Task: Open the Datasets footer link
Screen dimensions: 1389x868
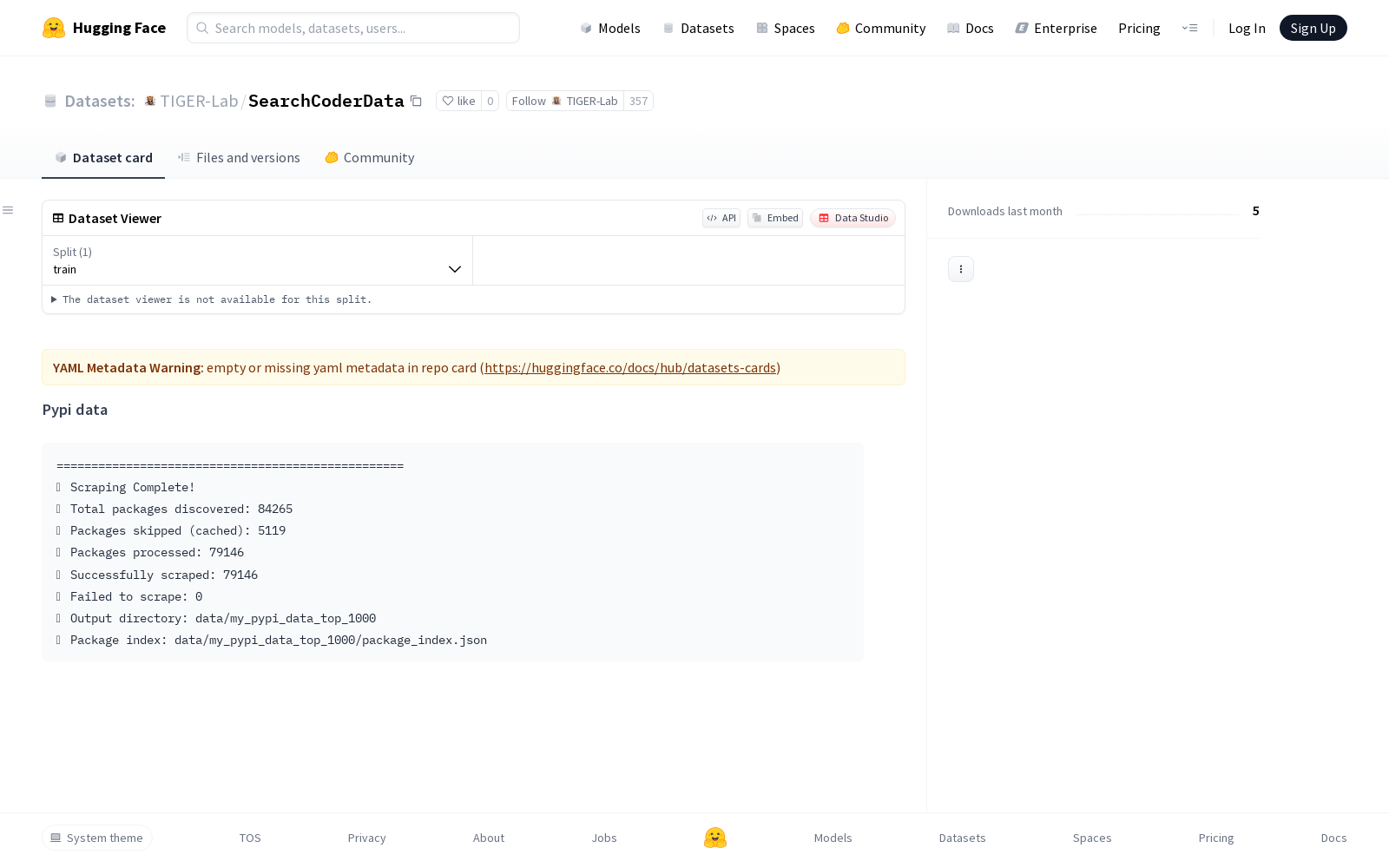Action: tap(962, 838)
